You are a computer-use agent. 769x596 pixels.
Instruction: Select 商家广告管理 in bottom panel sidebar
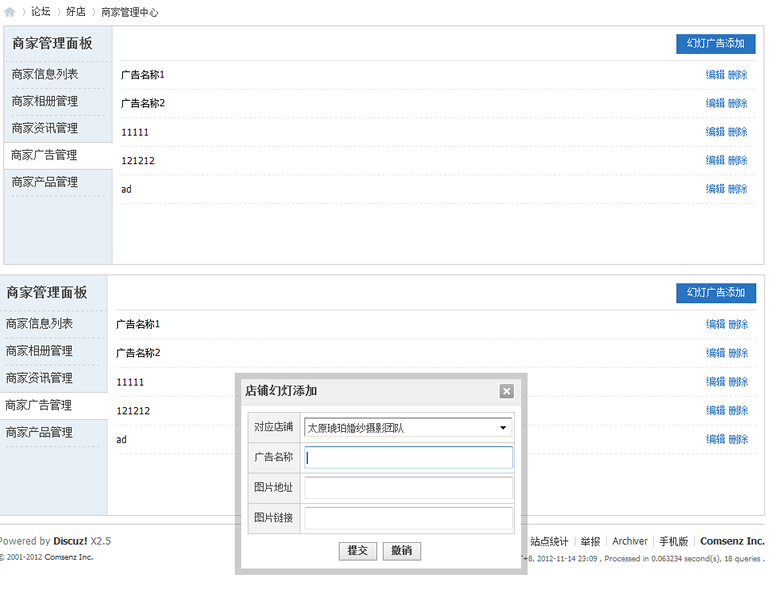pyautogui.click(x=38, y=405)
